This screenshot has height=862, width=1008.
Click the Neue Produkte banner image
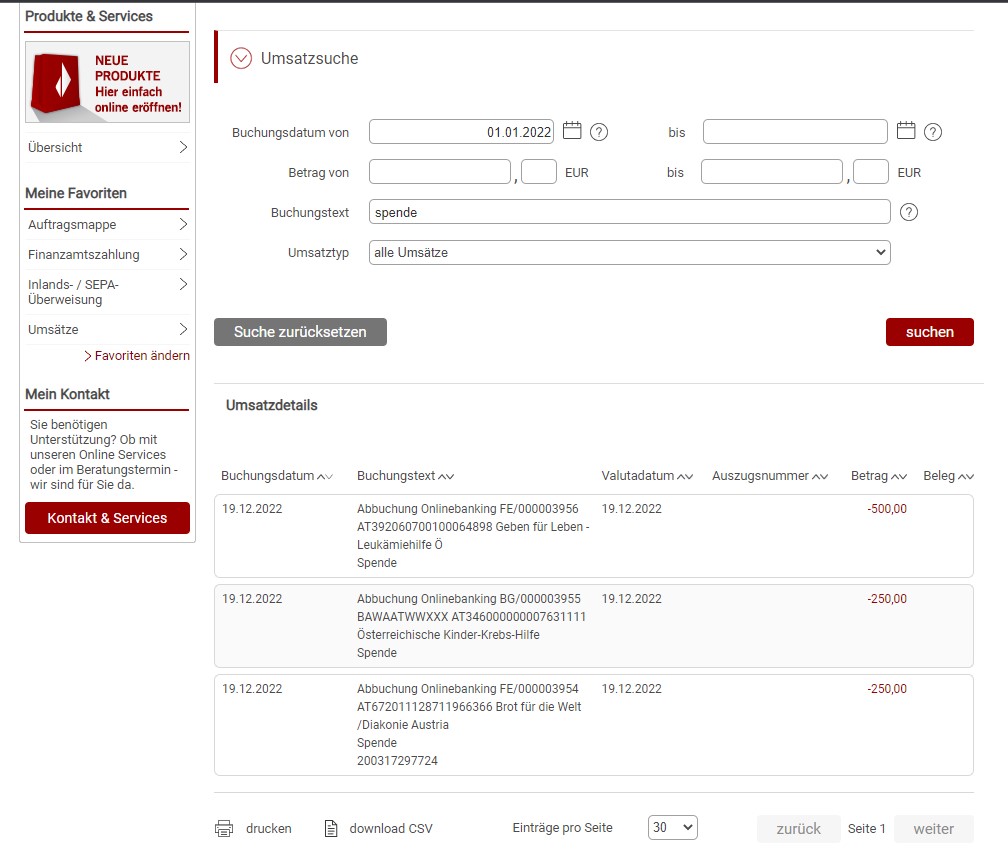pos(107,82)
